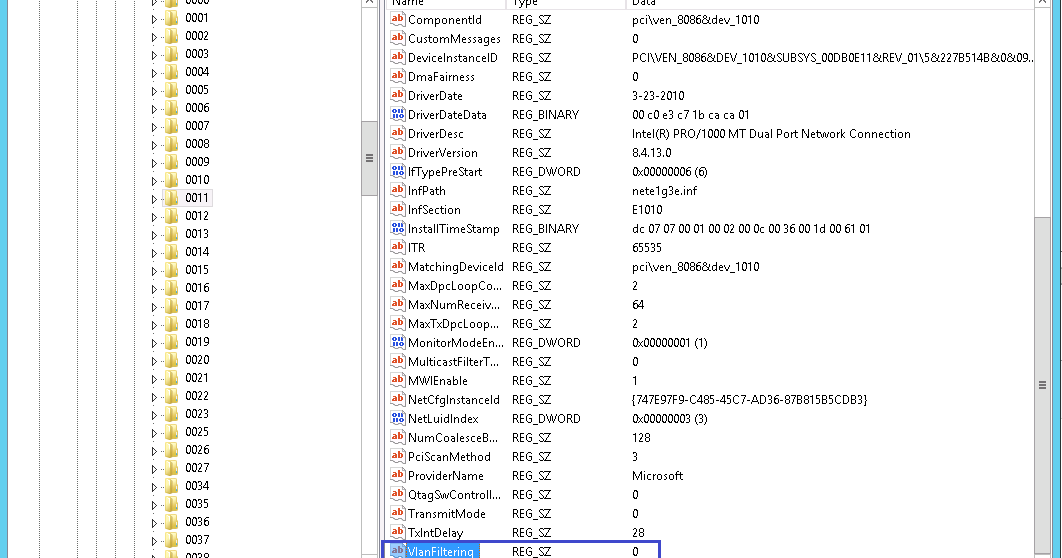This screenshot has height=558, width=1062.
Task: Expand registry key 0002
Action: [154, 37]
